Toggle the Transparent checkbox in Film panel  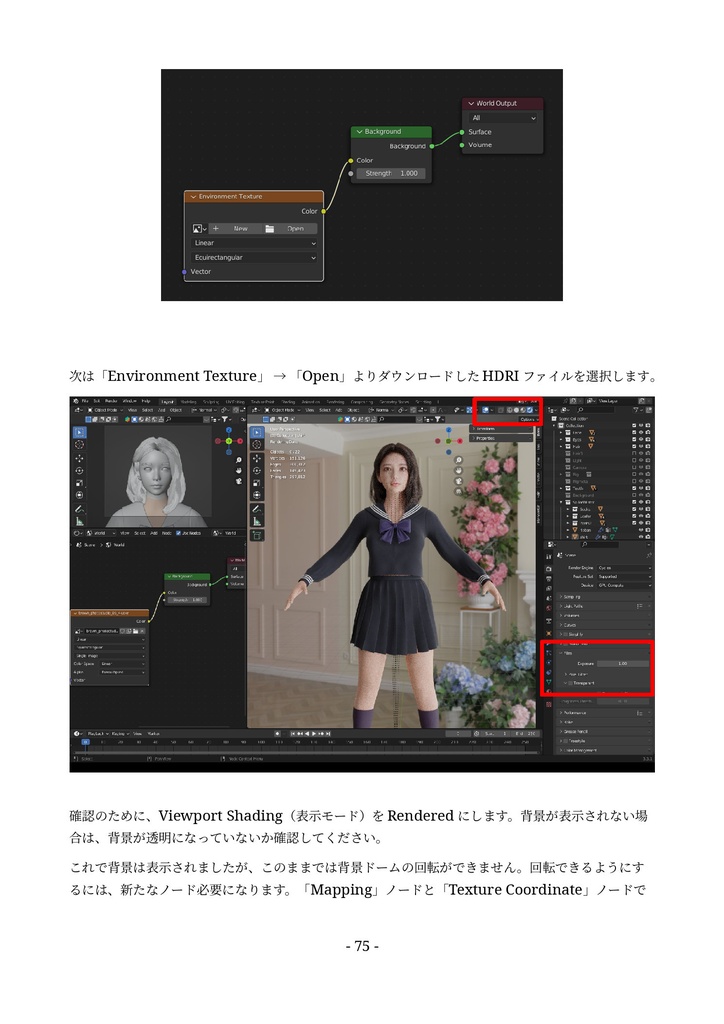[573, 683]
